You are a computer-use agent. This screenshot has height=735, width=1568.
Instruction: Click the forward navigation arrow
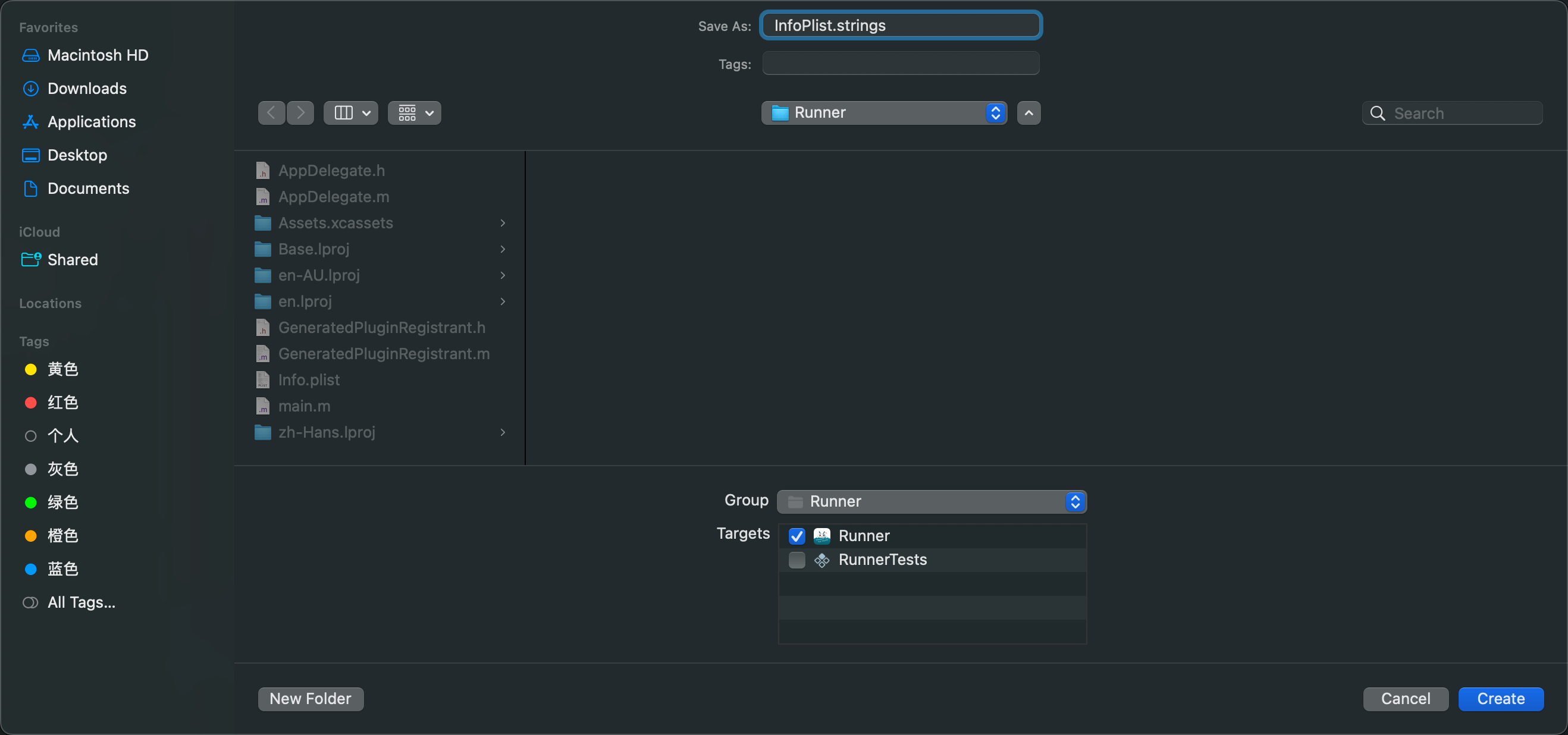301,113
